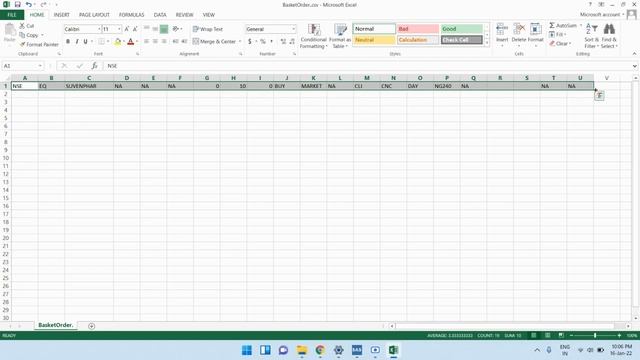
Task: Click the Increase Indent icon
Action: tap(184, 41)
